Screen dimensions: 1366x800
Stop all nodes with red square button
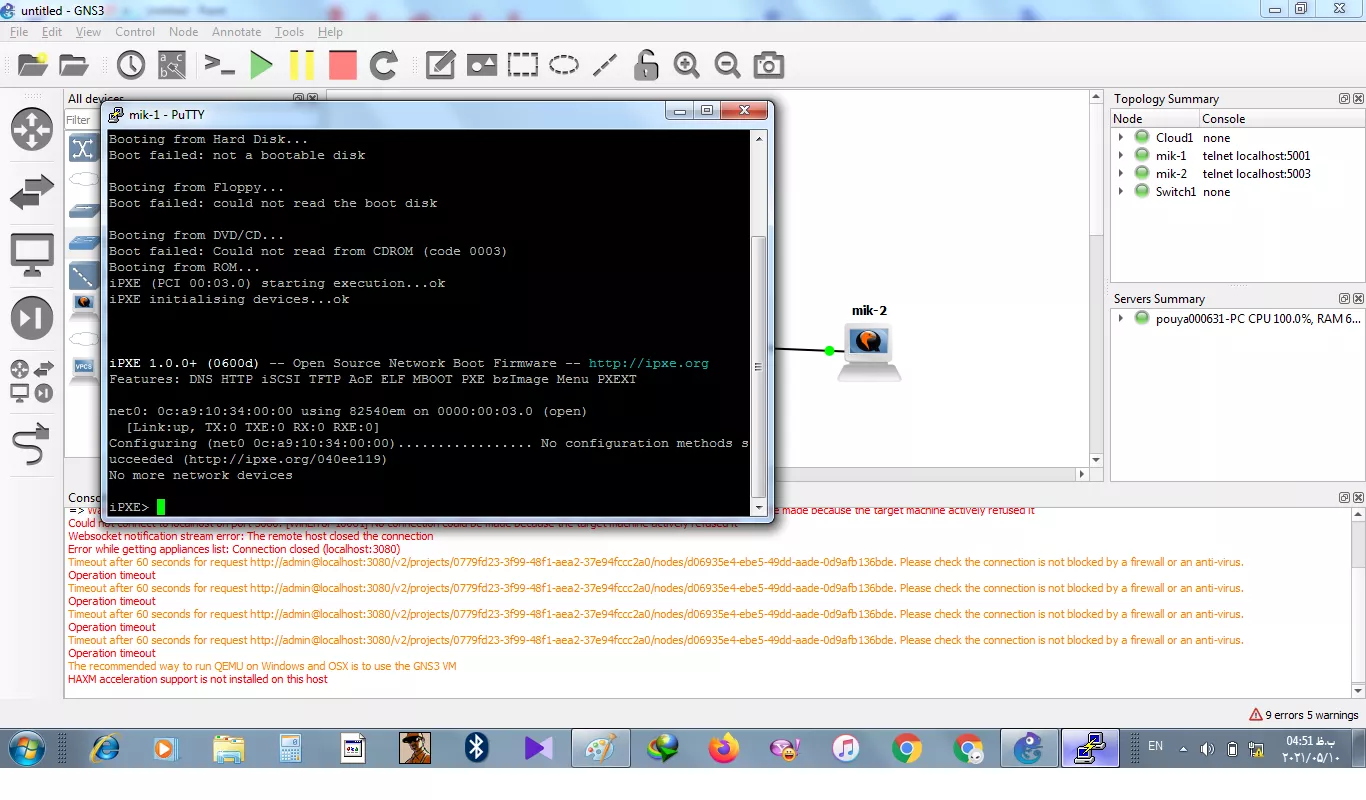pos(343,66)
